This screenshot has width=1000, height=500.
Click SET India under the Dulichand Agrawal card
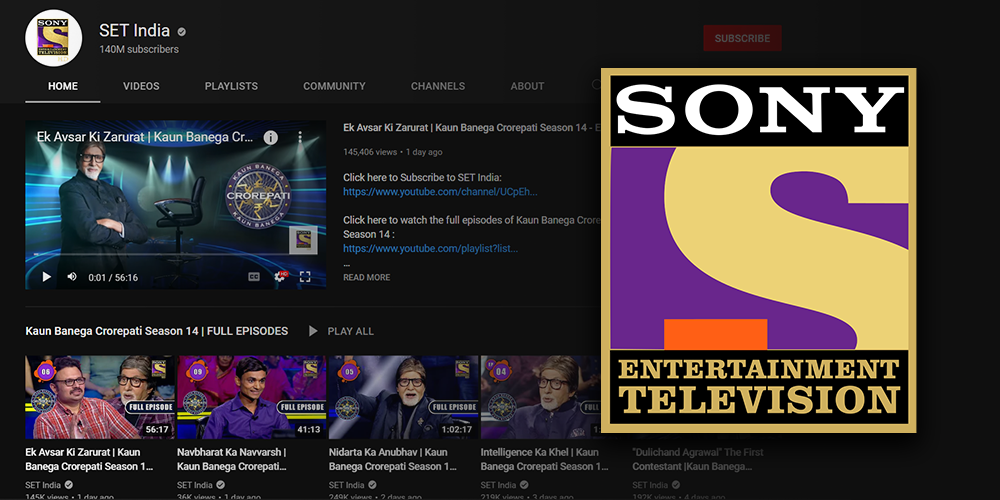click(651, 485)
